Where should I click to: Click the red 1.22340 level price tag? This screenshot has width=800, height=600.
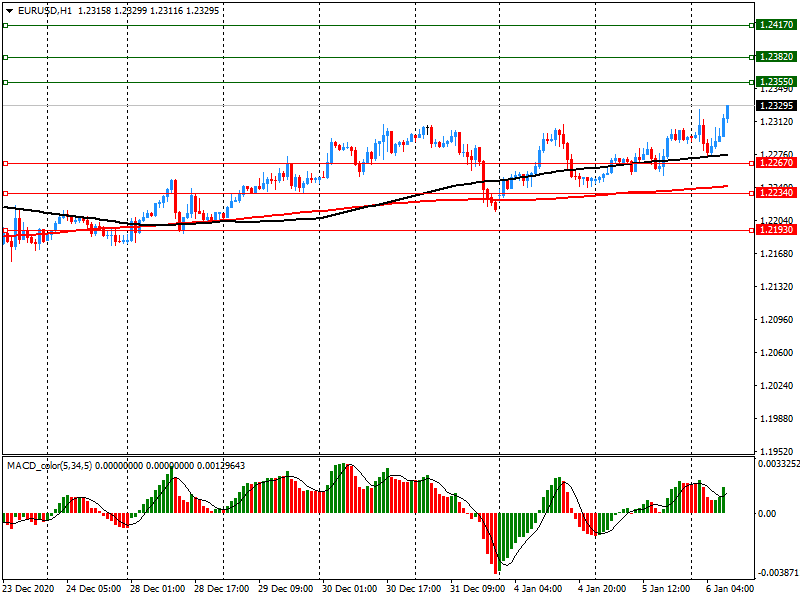point(776,192)
